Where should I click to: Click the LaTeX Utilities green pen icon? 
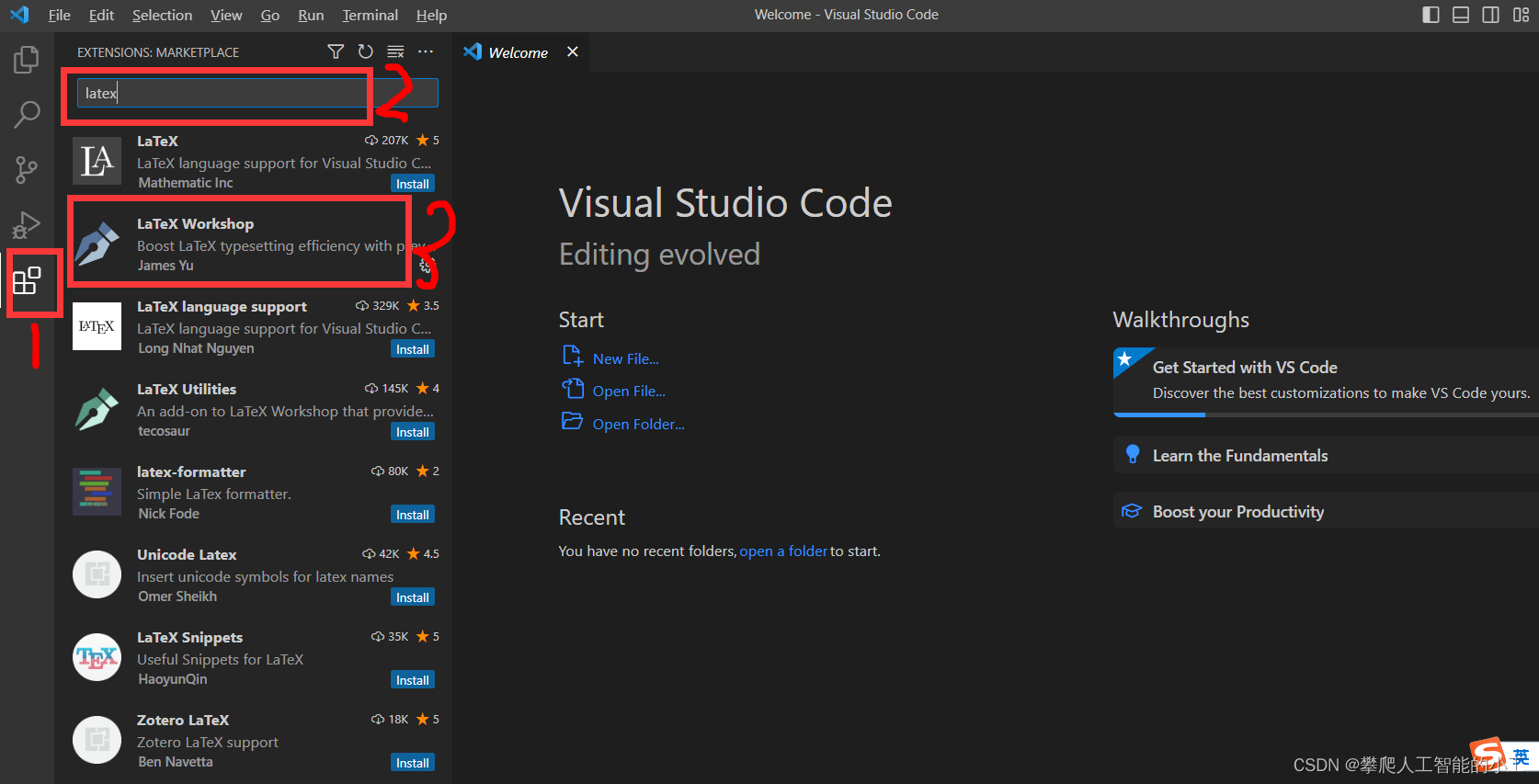97,409
